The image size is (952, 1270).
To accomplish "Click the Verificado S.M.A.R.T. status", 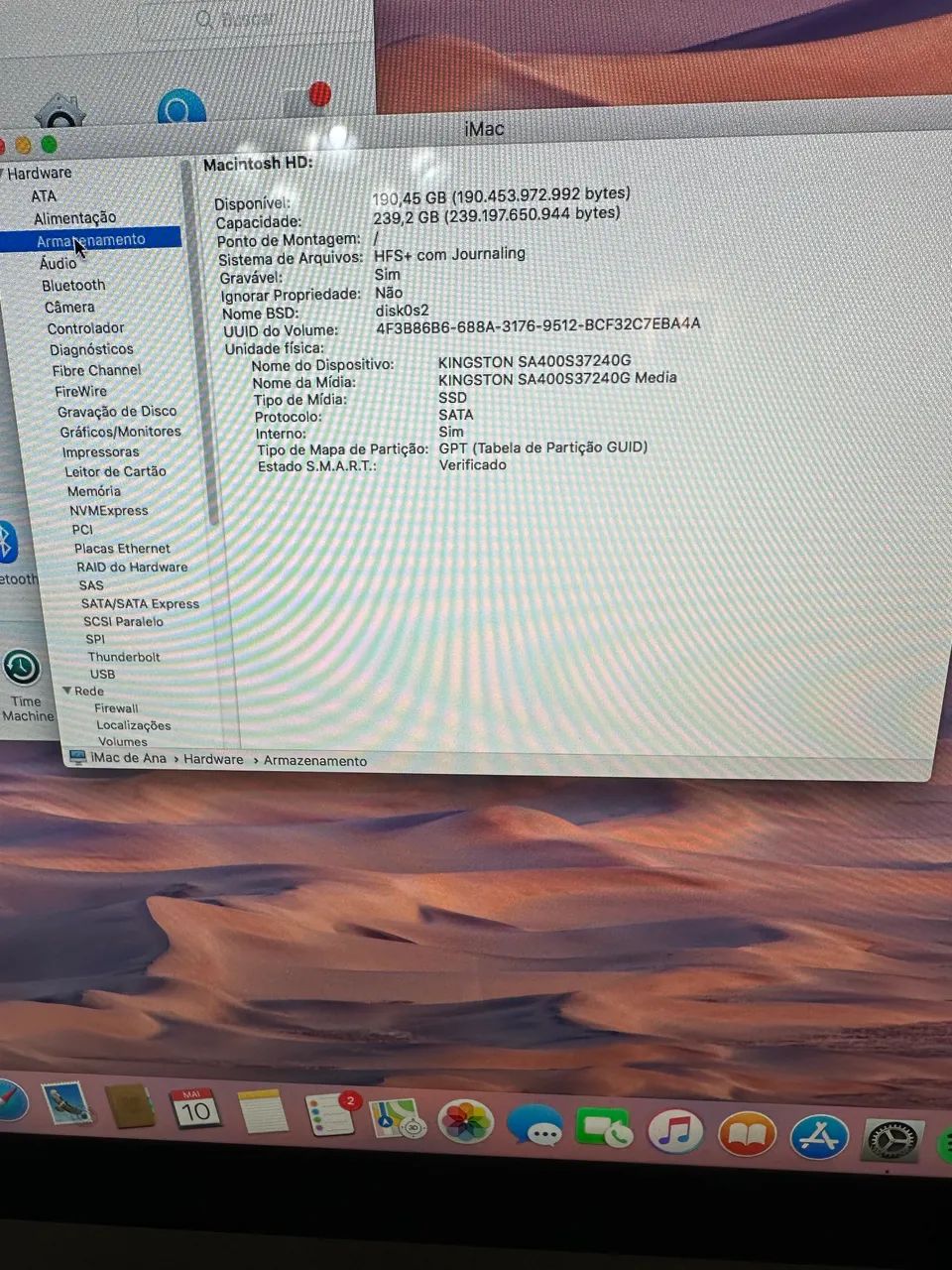I will [x=473, y=464].
